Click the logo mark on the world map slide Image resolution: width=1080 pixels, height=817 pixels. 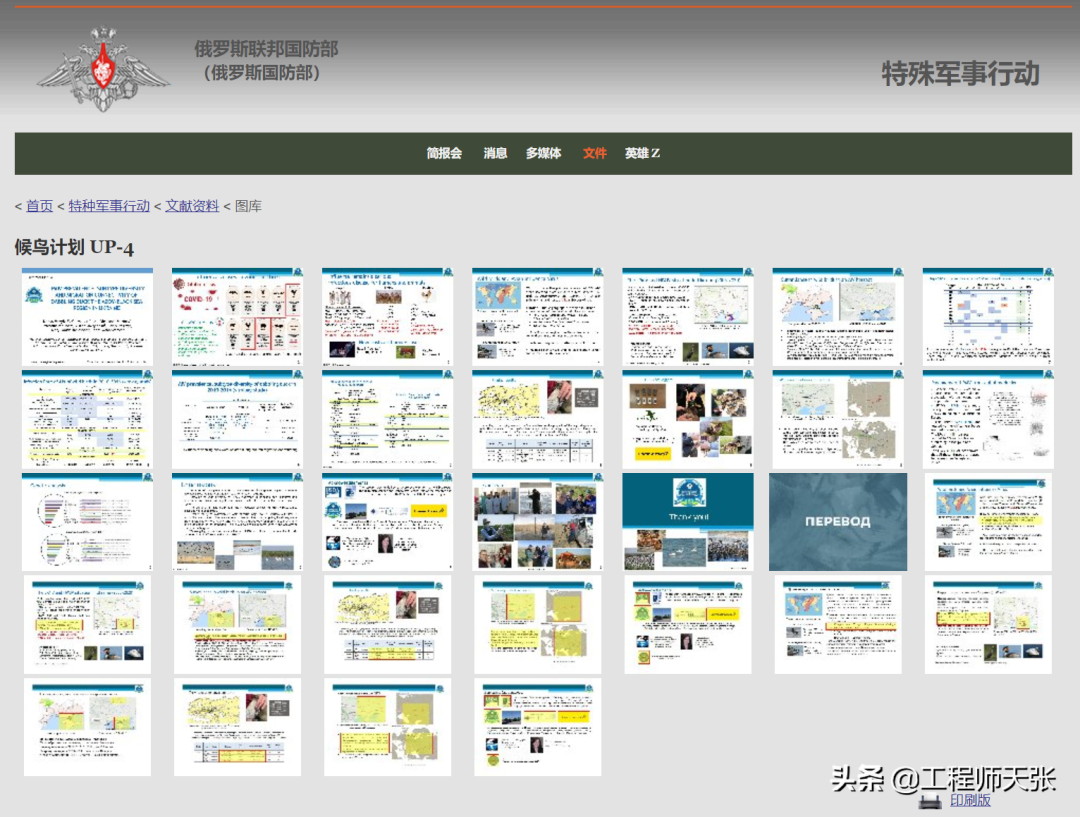(596, 272)
